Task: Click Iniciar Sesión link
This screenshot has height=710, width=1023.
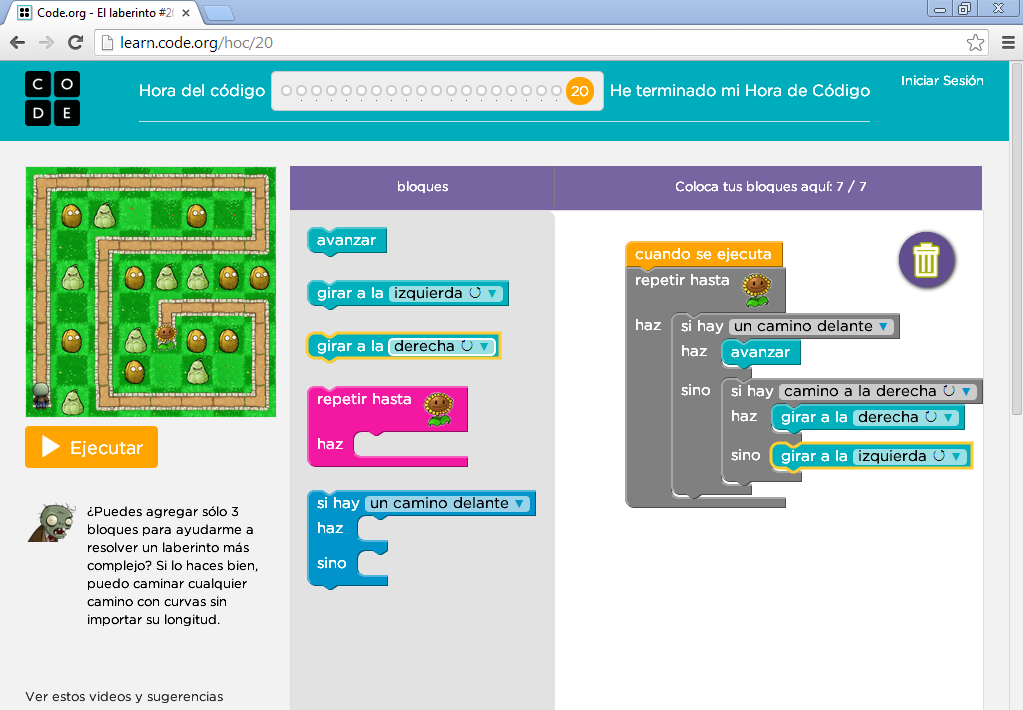Action: click(942, 81)
